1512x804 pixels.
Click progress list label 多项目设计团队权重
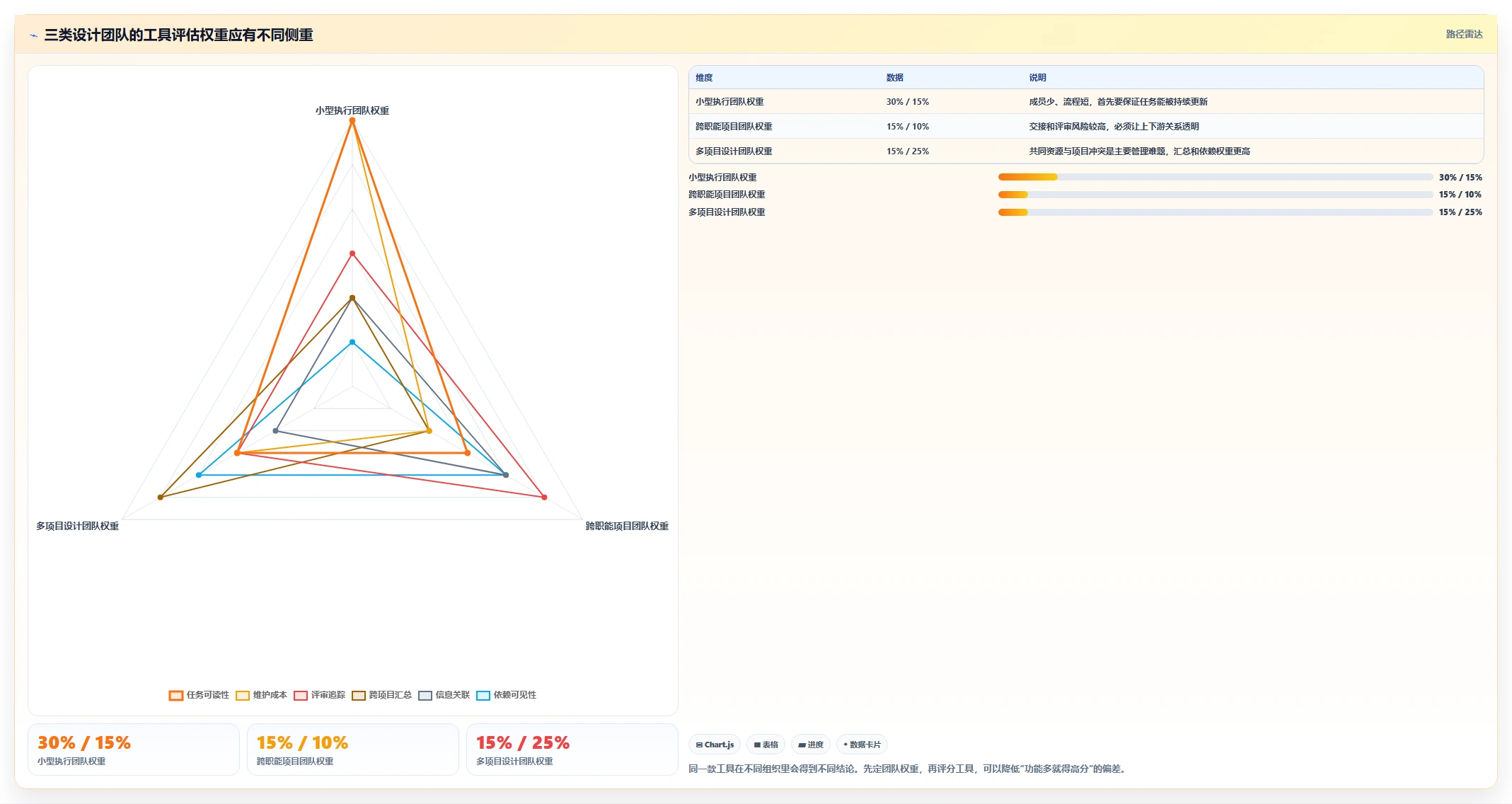(727, 212)
